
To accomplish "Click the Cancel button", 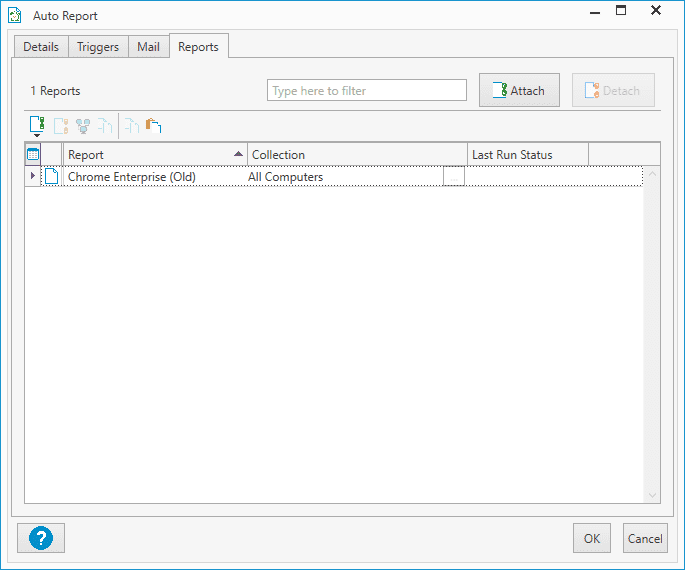I will pos(645,538).
